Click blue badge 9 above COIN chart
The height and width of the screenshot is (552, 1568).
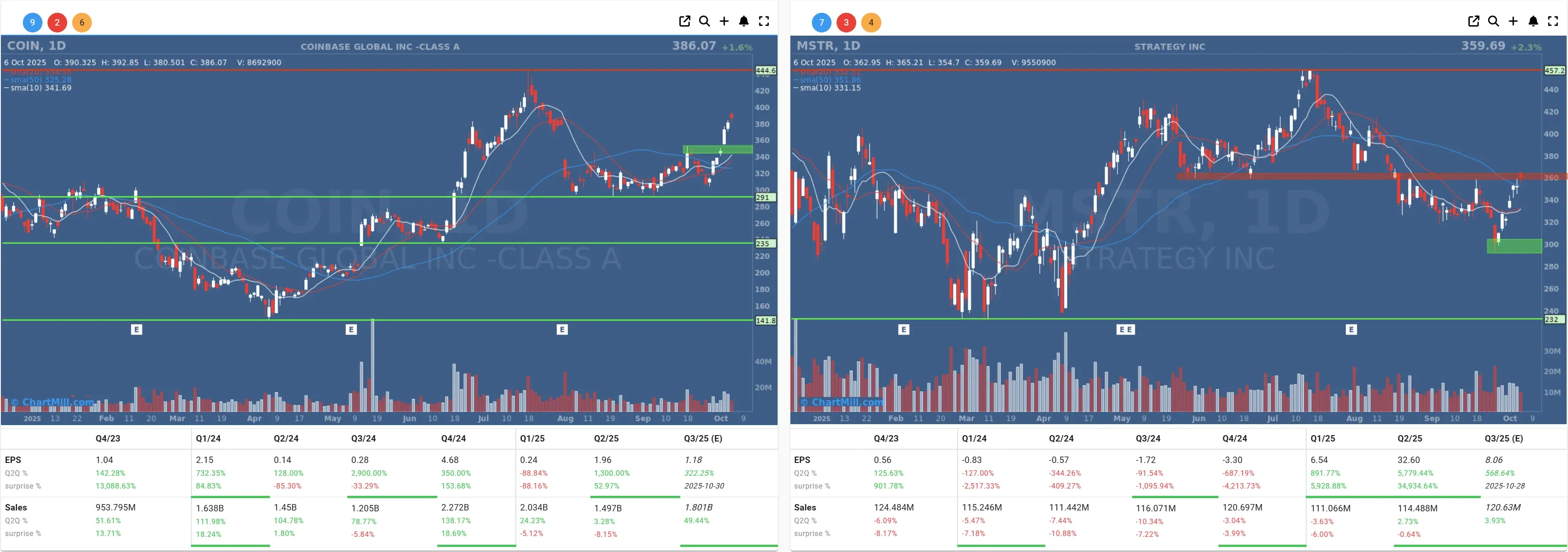pyautogui.click(x=32, y=22)
